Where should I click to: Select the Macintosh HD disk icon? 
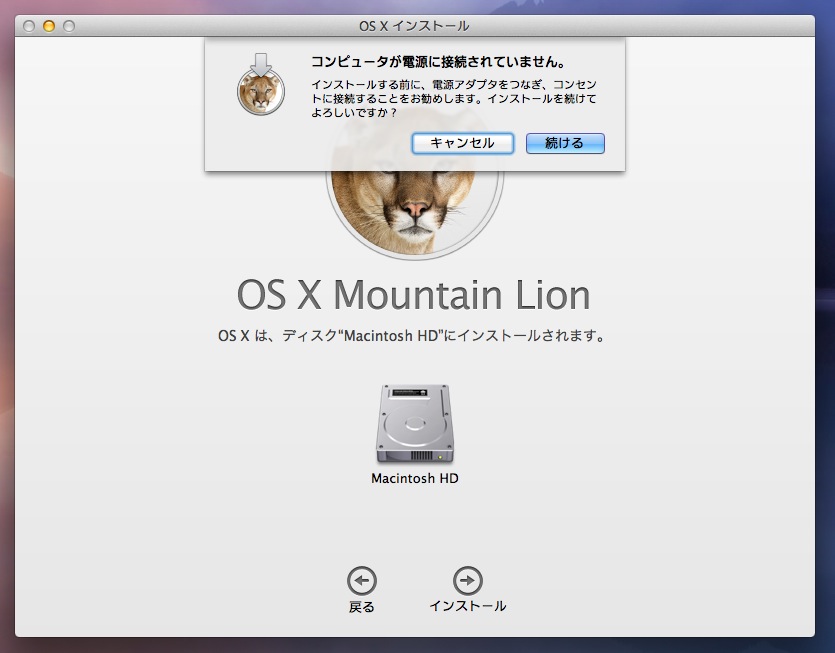[415, 423]
